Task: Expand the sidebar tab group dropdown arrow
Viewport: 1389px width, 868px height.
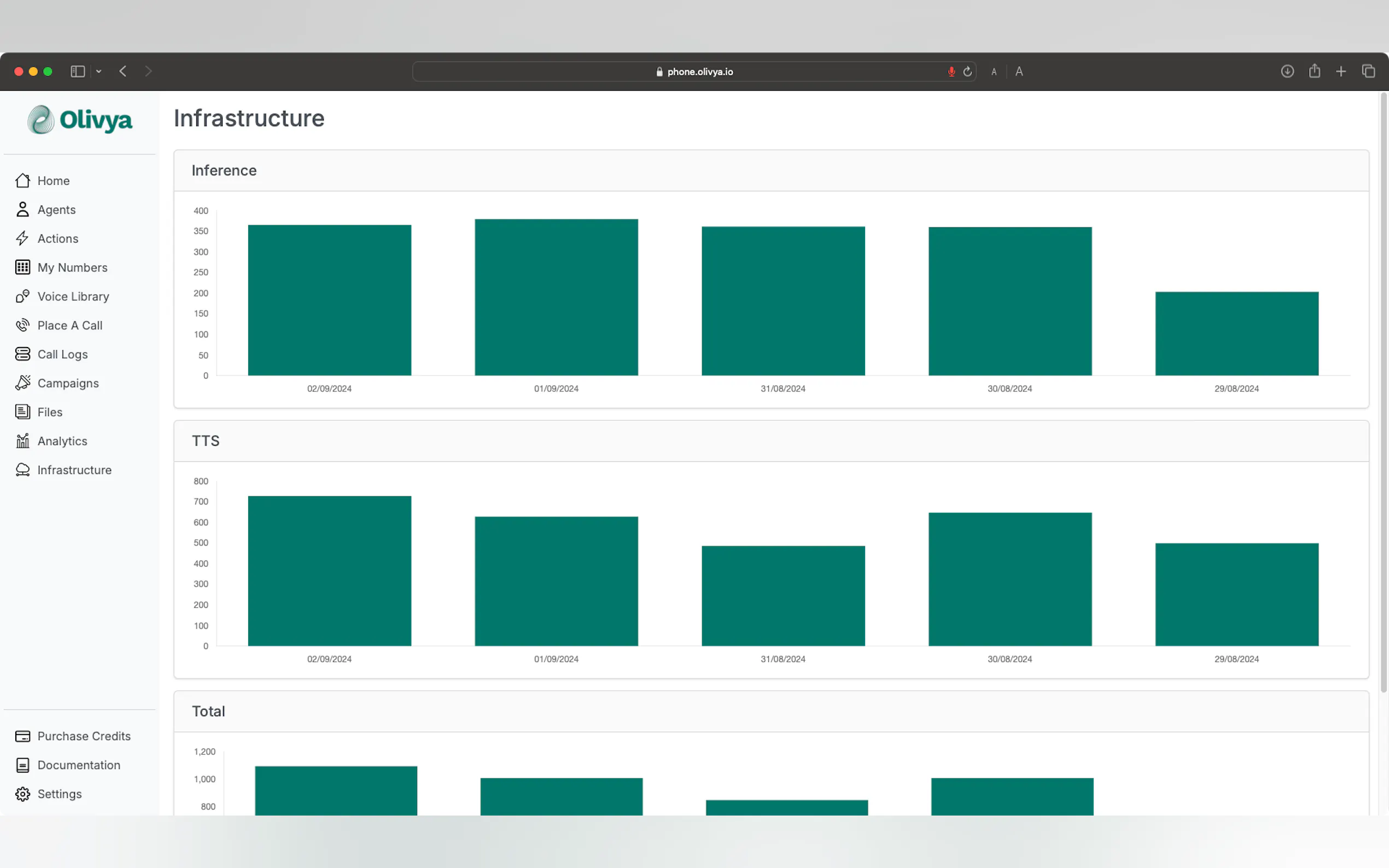Action: point(99,71)
